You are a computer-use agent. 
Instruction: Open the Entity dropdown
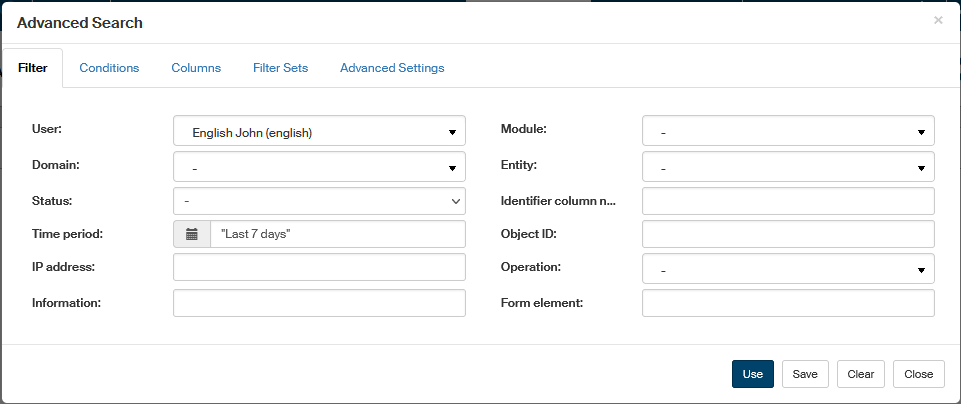coord(787,167)
